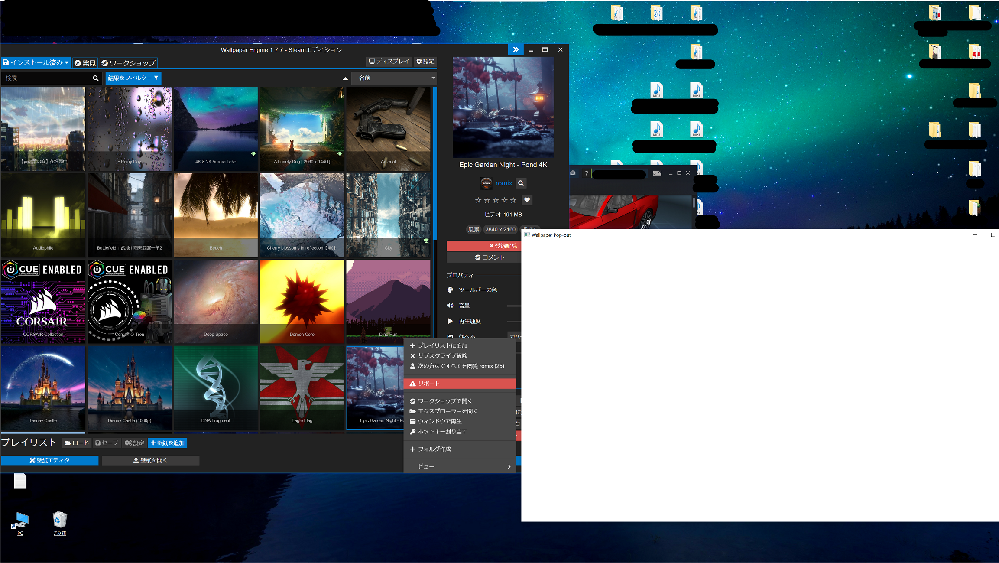The height and width of the screenshot is (563, 999).
Task: Choose the open in Explorer menu entry
Action: 460,411
